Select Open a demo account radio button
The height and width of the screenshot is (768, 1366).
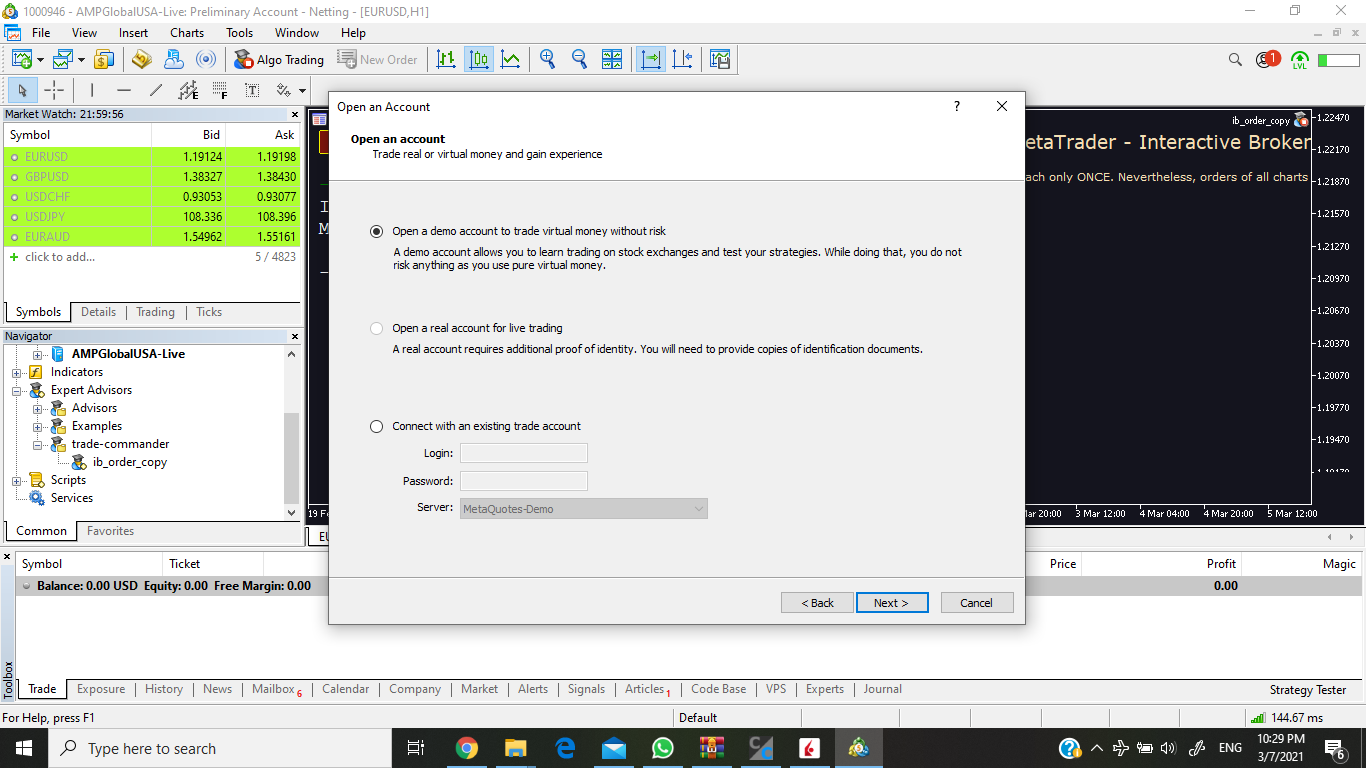pyautogui.click(x=376, y=231)
